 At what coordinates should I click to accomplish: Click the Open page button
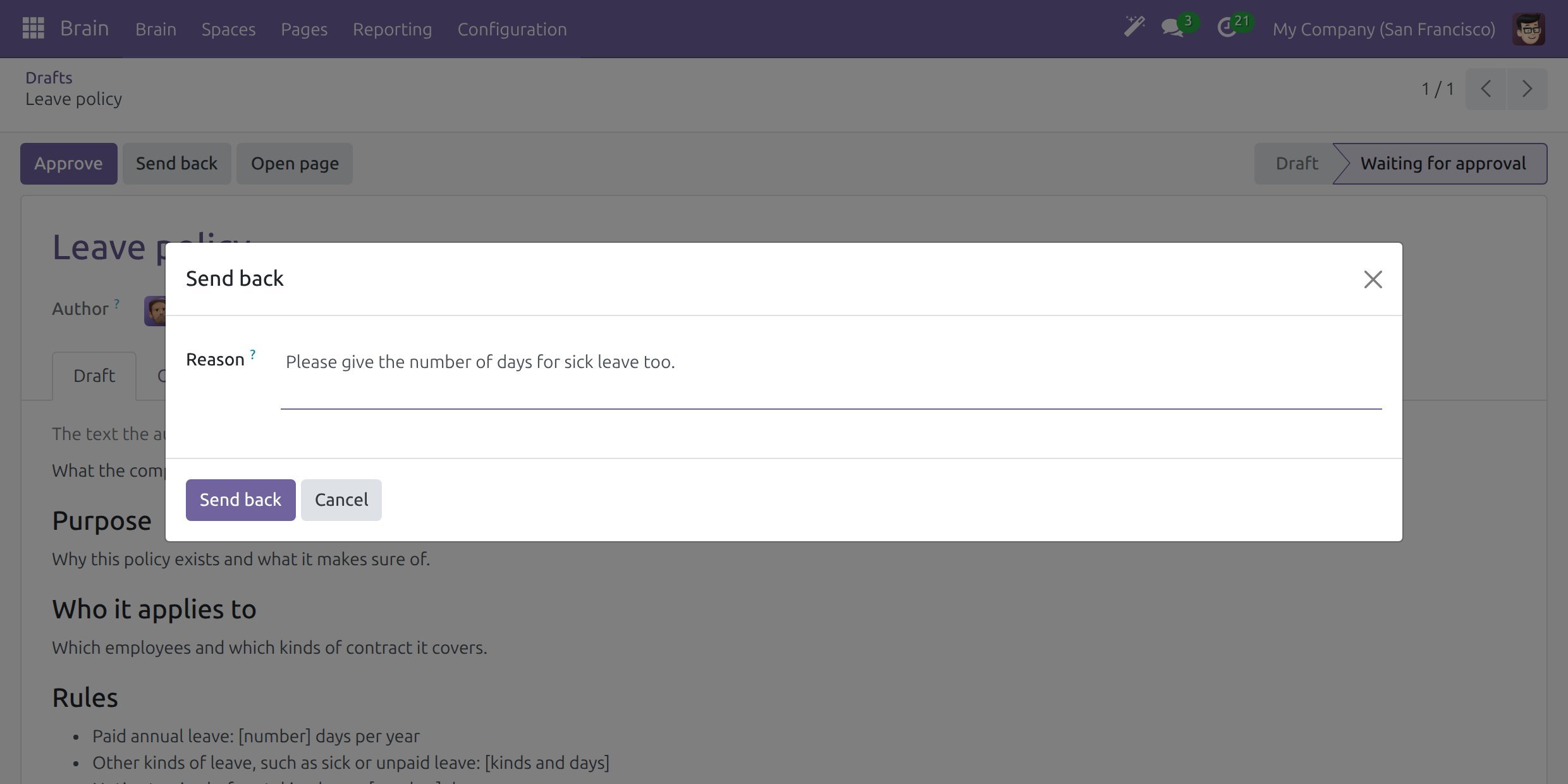[x=295, y=164]
